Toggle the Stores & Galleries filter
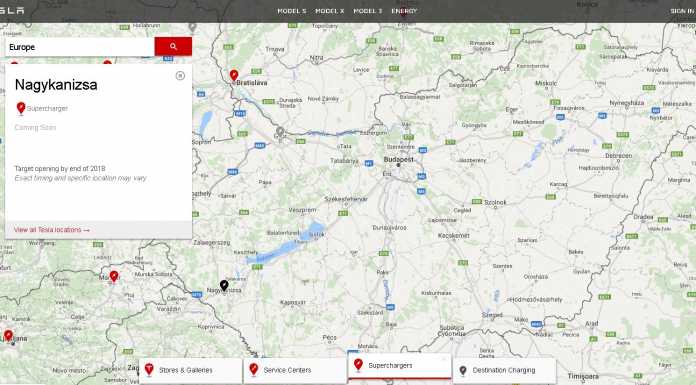The height and width of the screenshot is (385, 696). tap(191, 370)
